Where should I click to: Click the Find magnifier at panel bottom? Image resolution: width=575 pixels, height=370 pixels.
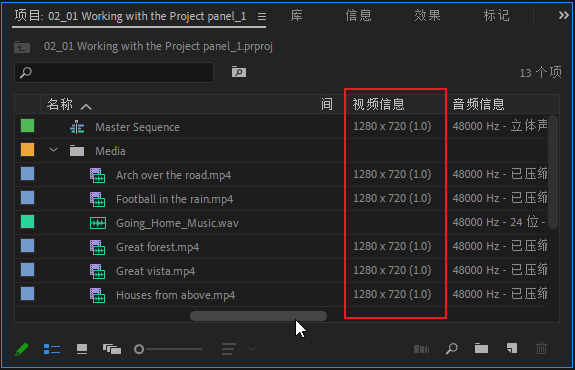coord(452,349)
